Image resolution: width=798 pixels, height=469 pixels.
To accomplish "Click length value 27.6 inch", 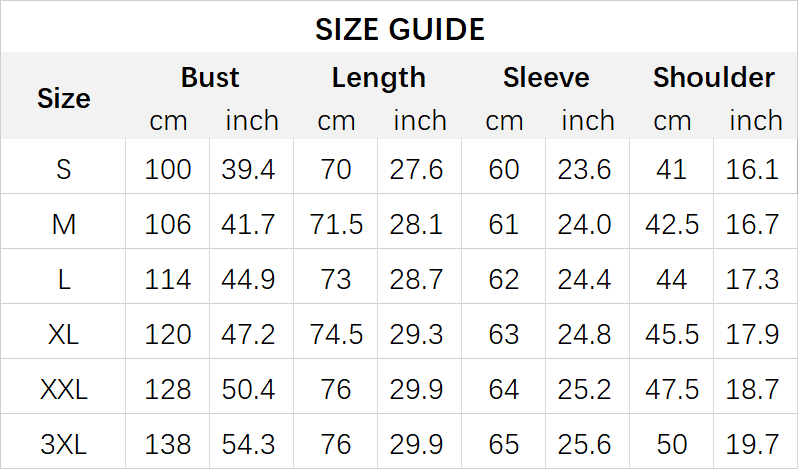I will (419, 169).
